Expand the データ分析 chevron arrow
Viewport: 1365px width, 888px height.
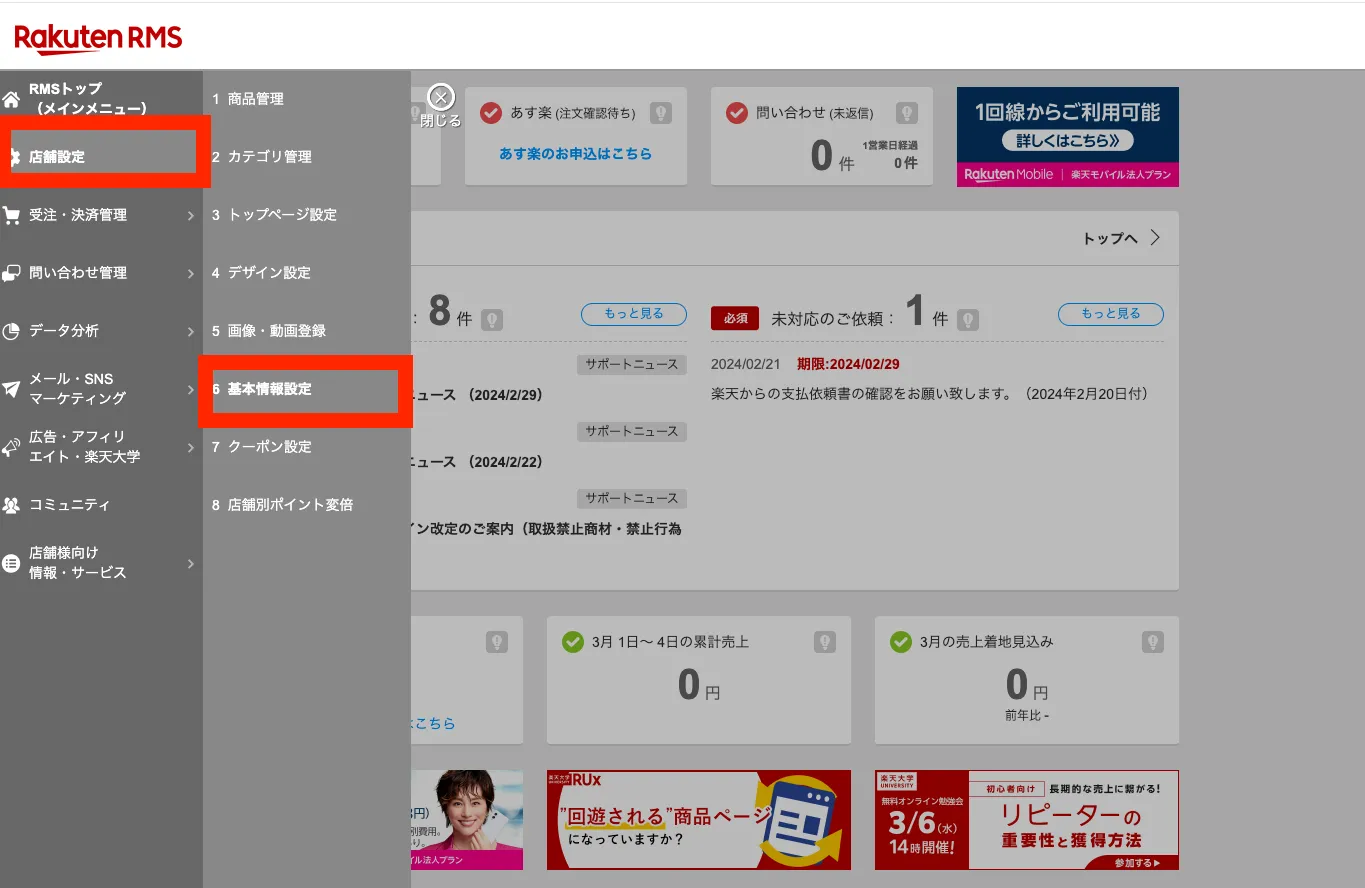point(191,331)
